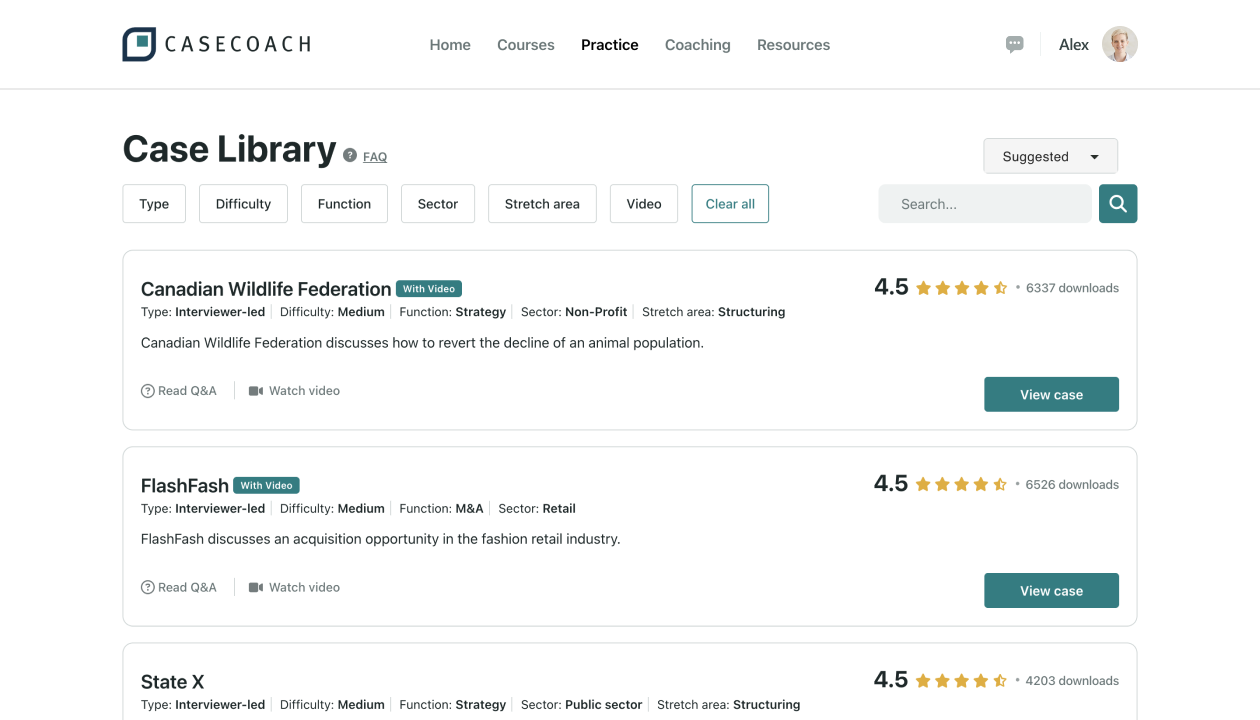Click Read Q&A icon for FlashFash
The height and width of the screenshot is (720, 1260).
[148, 588]
